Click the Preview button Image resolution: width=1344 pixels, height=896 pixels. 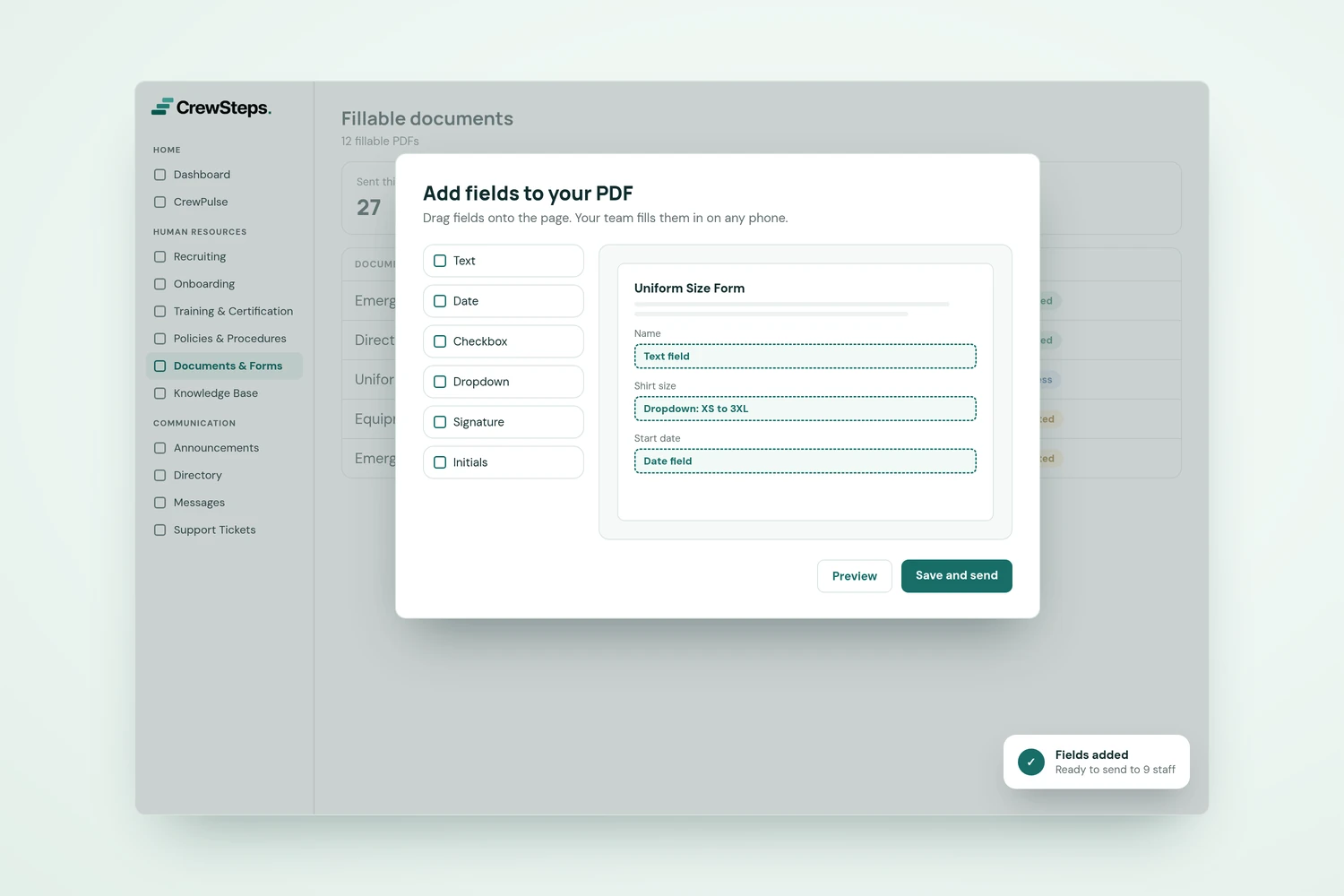coord(855,576)
